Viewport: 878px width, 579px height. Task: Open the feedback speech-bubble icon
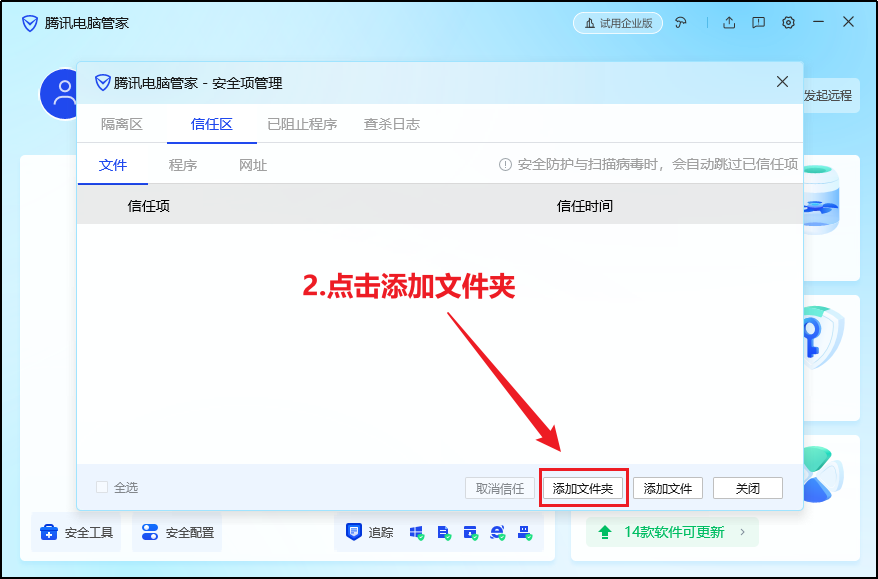pos(758,23)
